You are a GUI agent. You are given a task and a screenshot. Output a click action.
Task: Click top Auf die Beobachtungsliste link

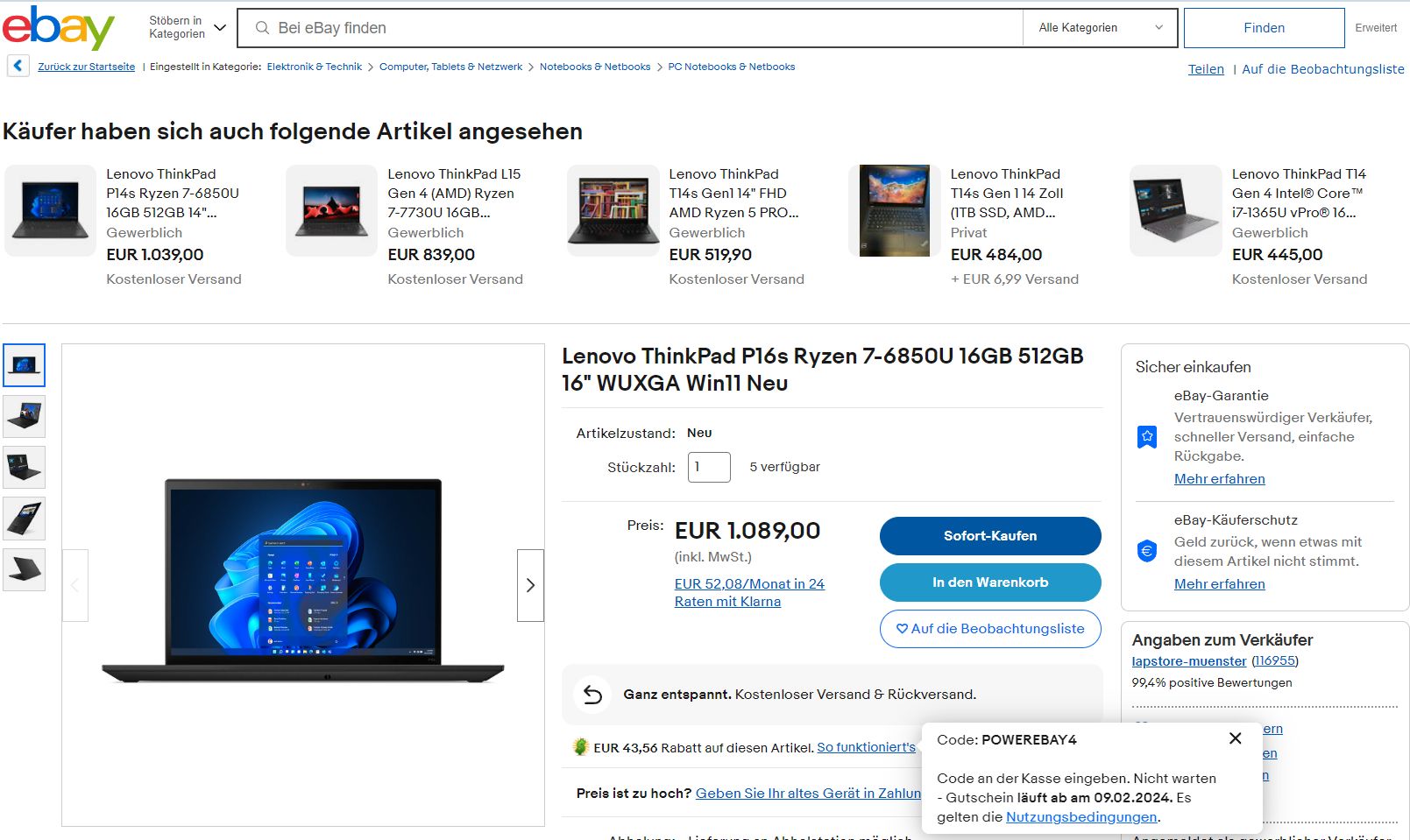coord(1323,69)
